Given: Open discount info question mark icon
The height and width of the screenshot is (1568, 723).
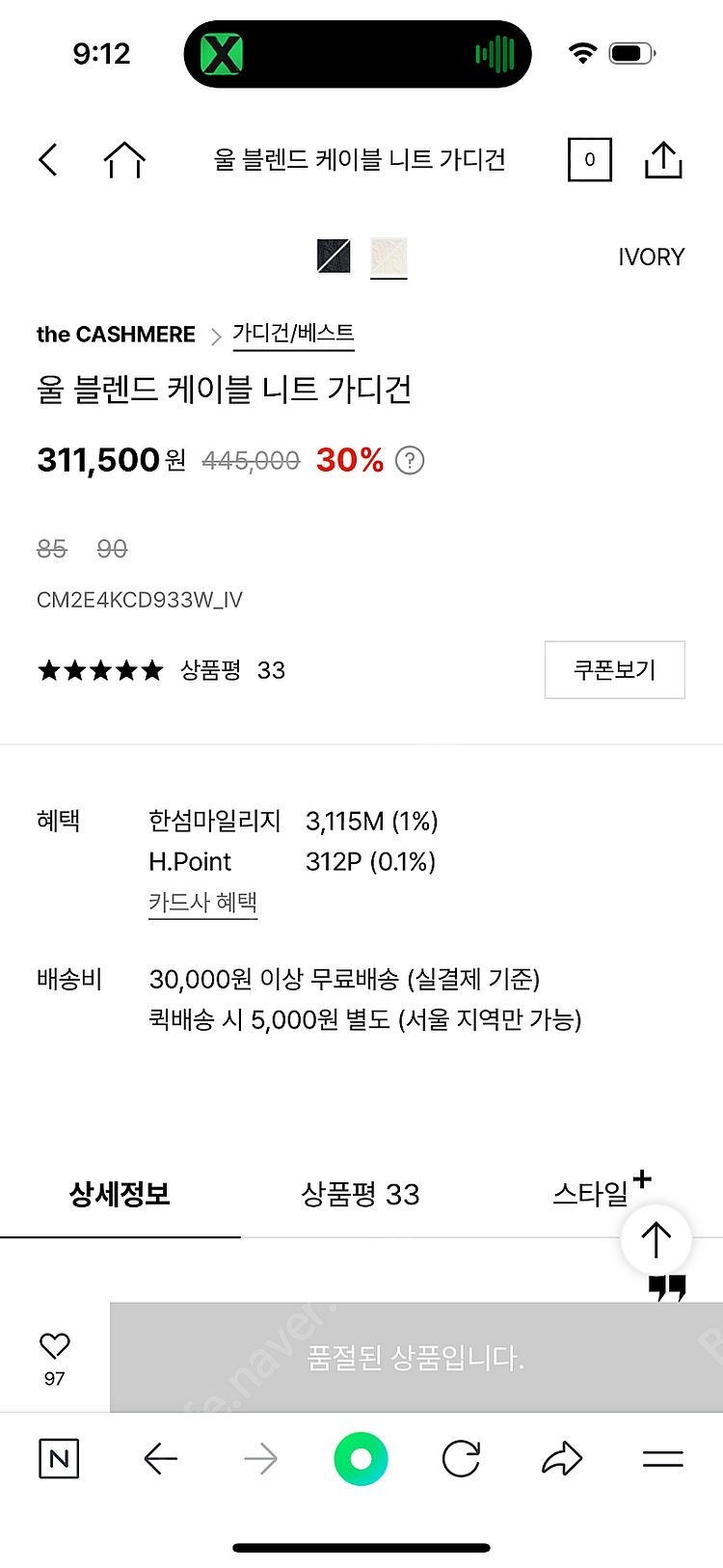Looking at the screenshot, I should (410, 461).
